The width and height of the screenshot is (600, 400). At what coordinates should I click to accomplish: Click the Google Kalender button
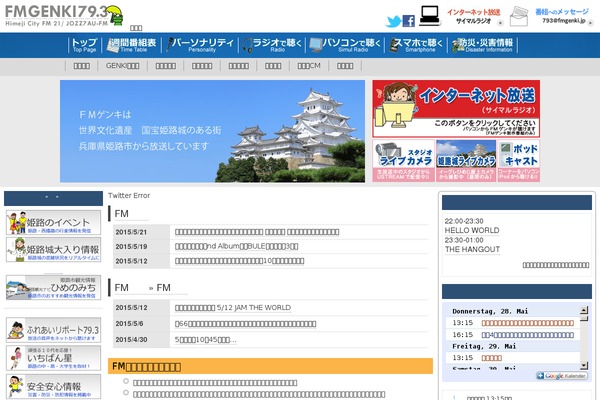(562, 376)
